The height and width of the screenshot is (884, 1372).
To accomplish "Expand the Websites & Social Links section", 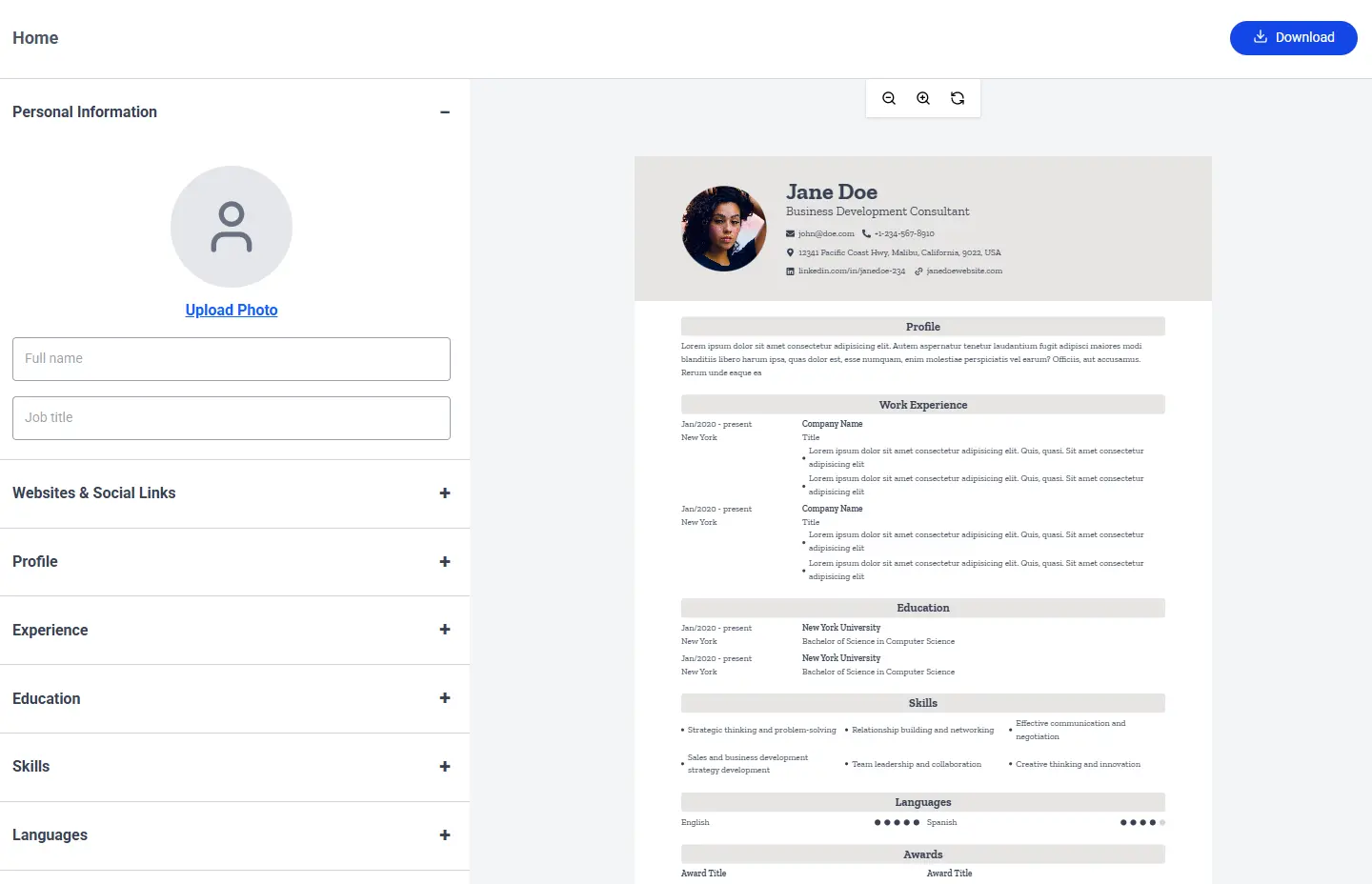I will (444, 493).
